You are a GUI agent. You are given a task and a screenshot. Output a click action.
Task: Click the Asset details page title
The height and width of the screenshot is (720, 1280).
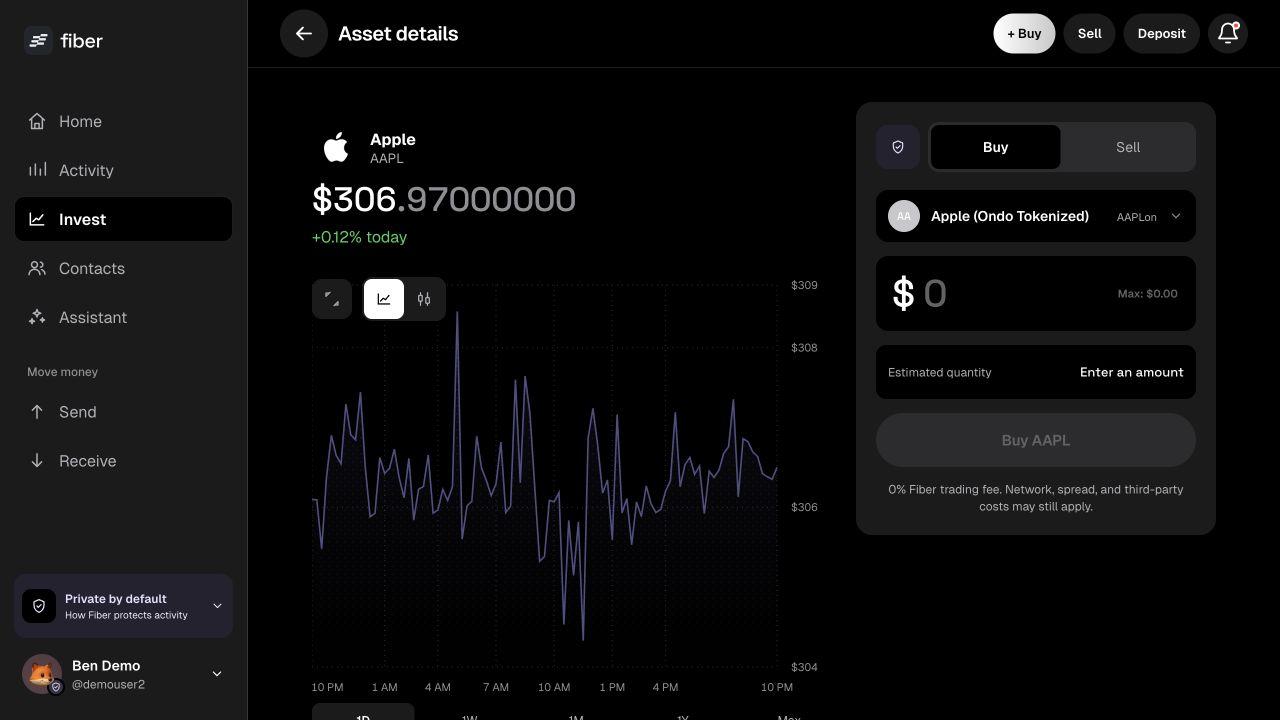(x=398, y=34)
